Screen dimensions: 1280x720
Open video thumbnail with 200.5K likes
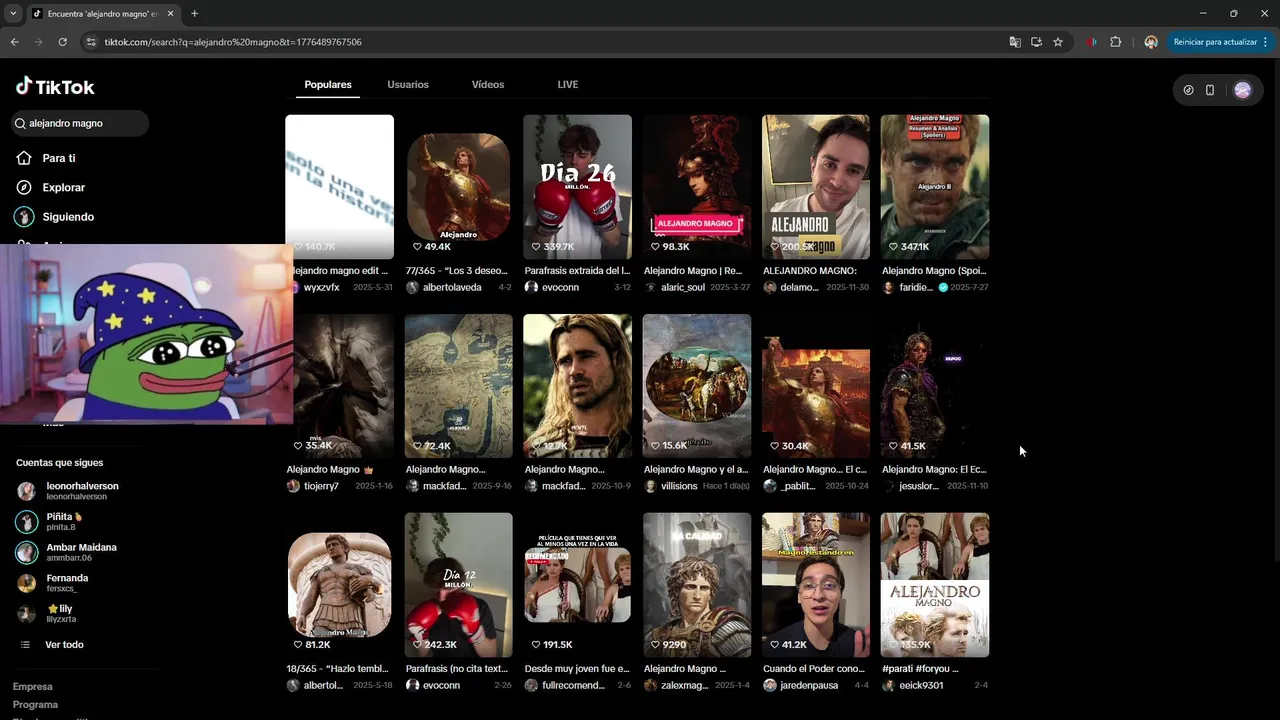[x=815, y=187]
